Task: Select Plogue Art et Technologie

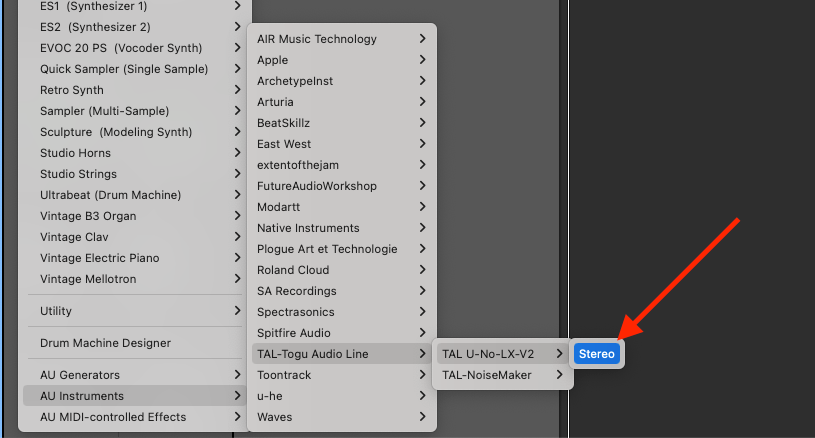Action: 341,249
